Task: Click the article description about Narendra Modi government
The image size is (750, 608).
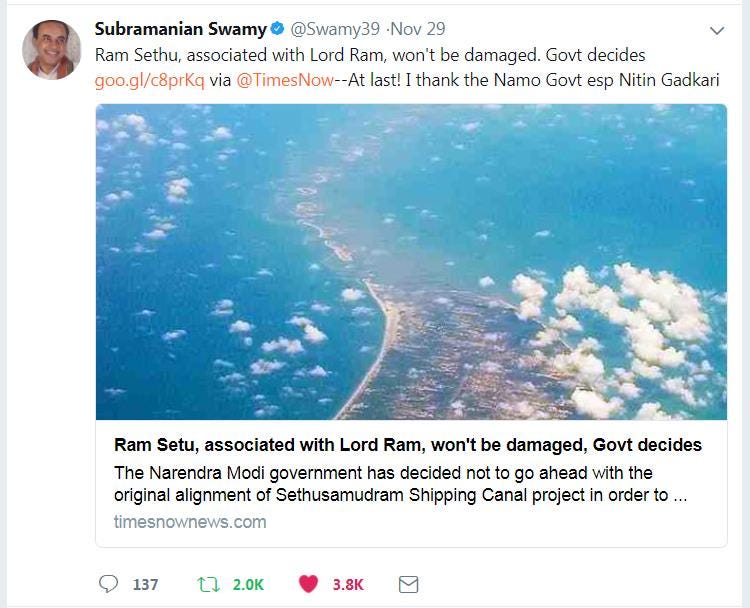Action: coord(401,484)
